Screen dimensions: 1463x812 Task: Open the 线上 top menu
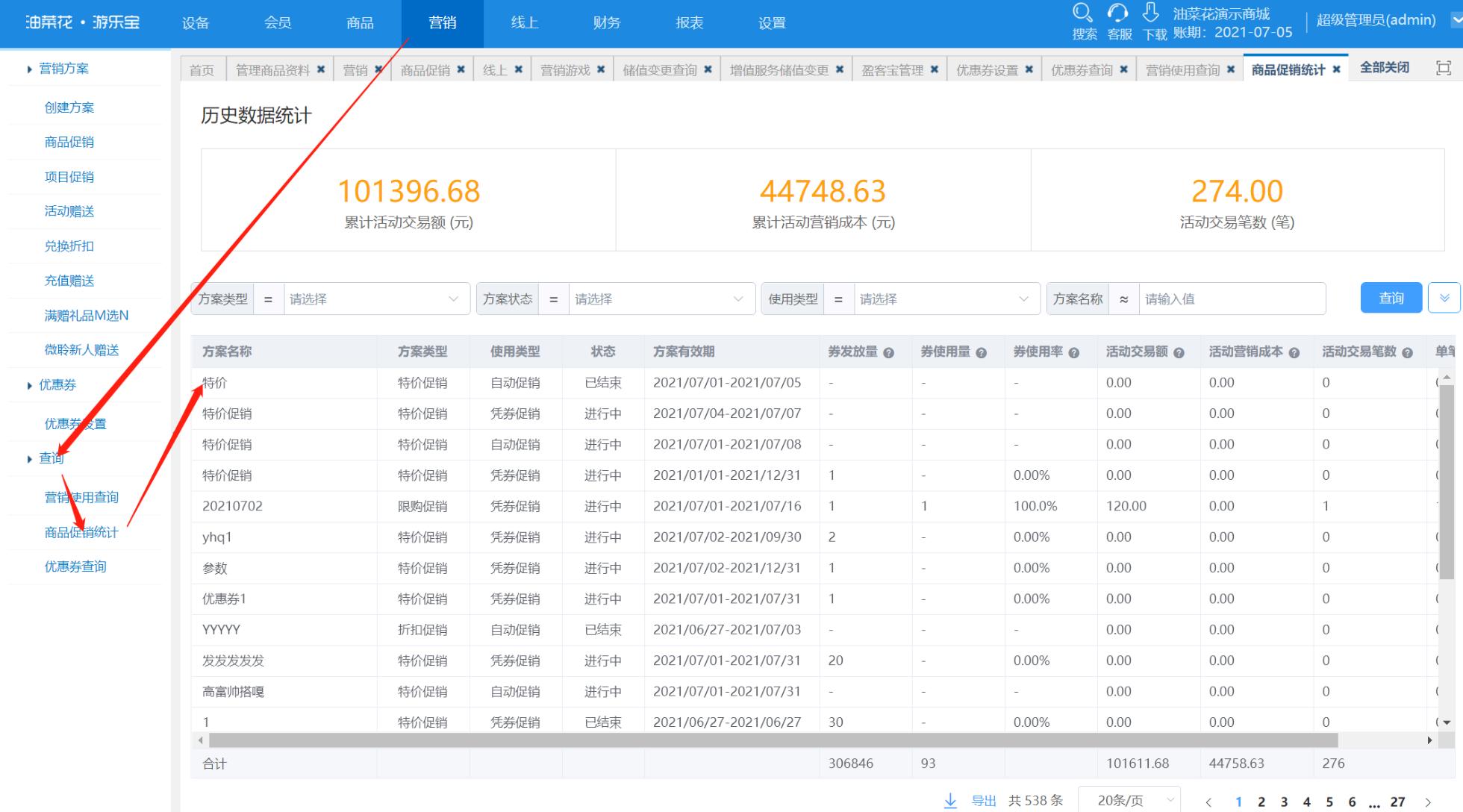(525, 23)
